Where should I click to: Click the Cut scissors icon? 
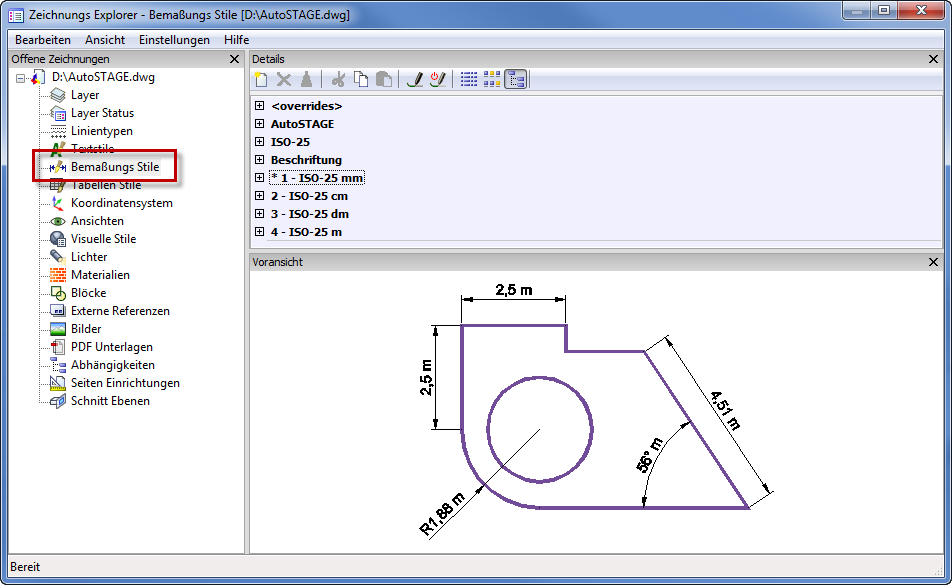[338, 80]
